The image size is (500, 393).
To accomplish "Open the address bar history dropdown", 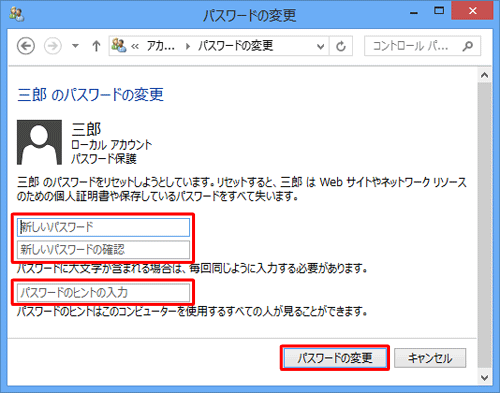I will click(x=320, y=46).
